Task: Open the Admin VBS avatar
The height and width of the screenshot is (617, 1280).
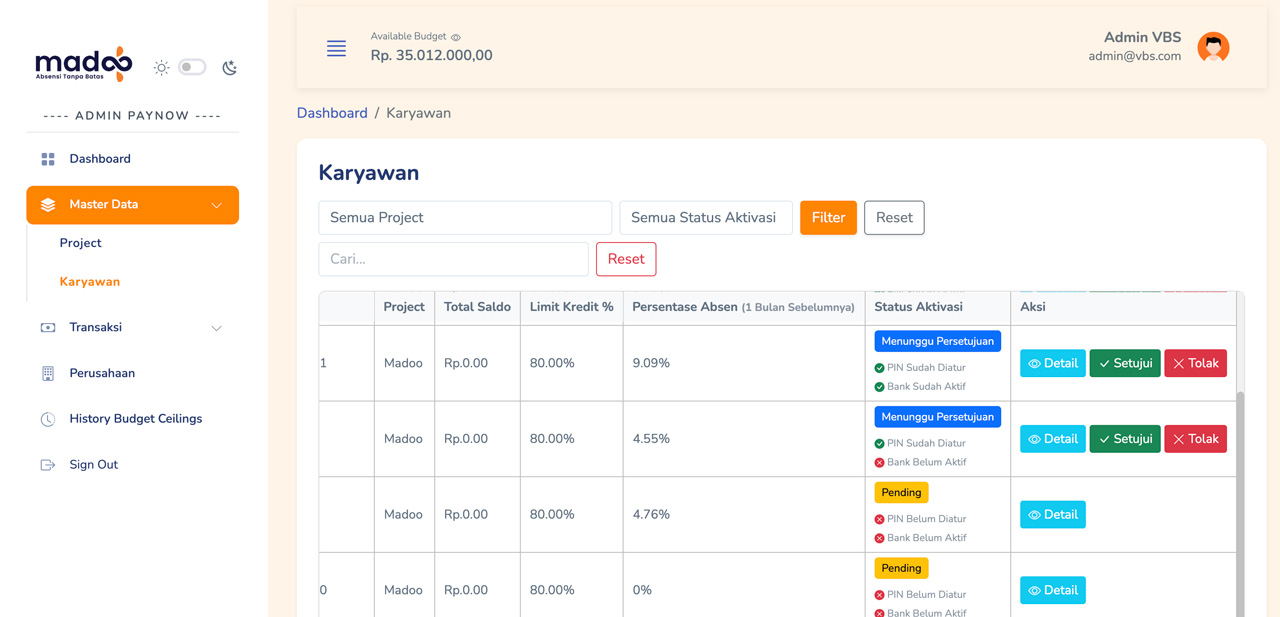Action: coord(1213,47)
